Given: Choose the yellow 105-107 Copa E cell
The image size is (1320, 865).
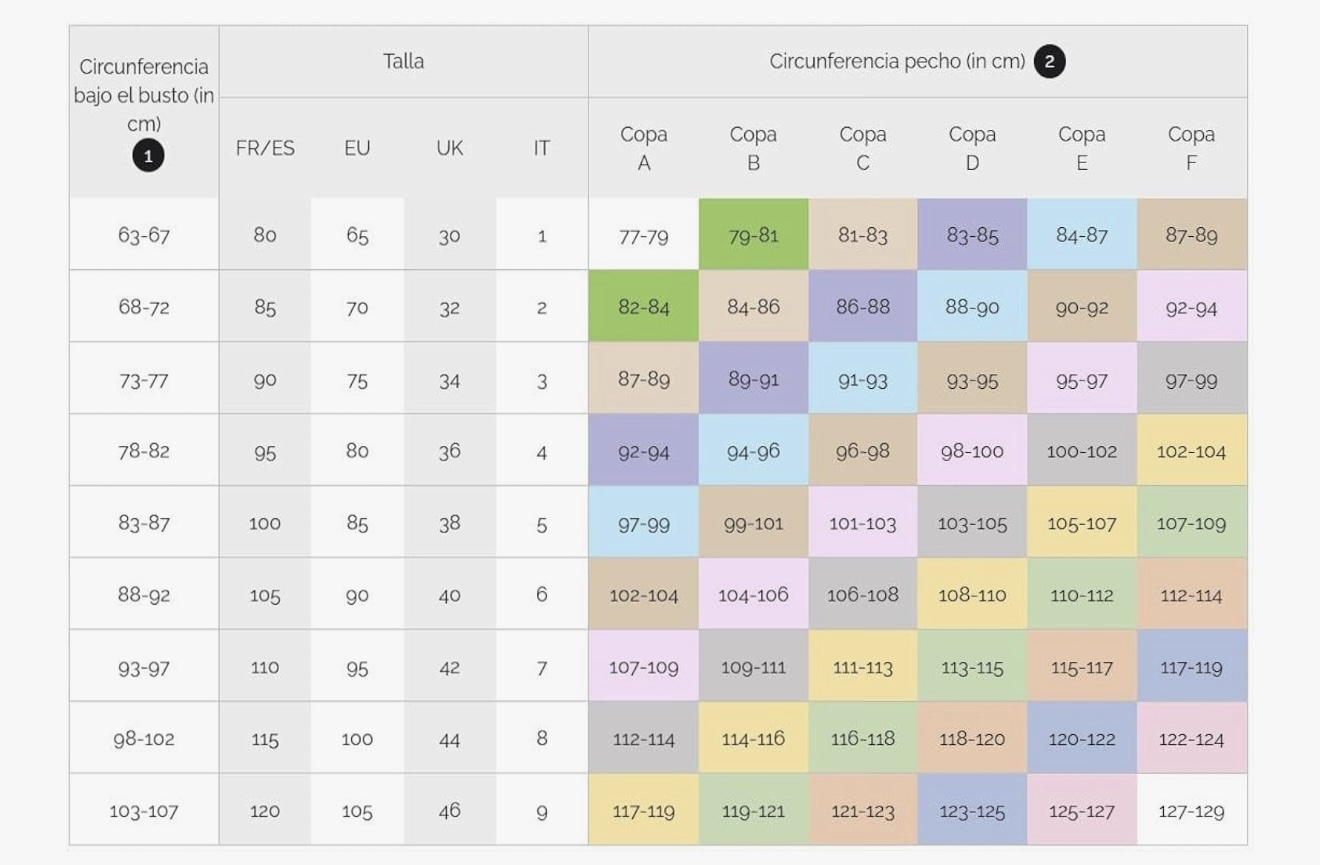Looking at the screenshot, I should [1081, 523].
